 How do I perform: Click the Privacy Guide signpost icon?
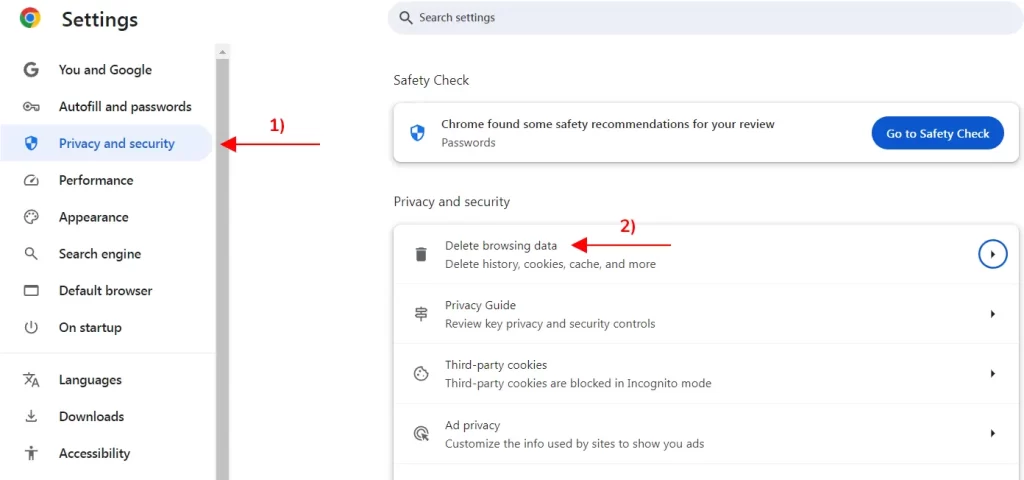pos(421,314)
